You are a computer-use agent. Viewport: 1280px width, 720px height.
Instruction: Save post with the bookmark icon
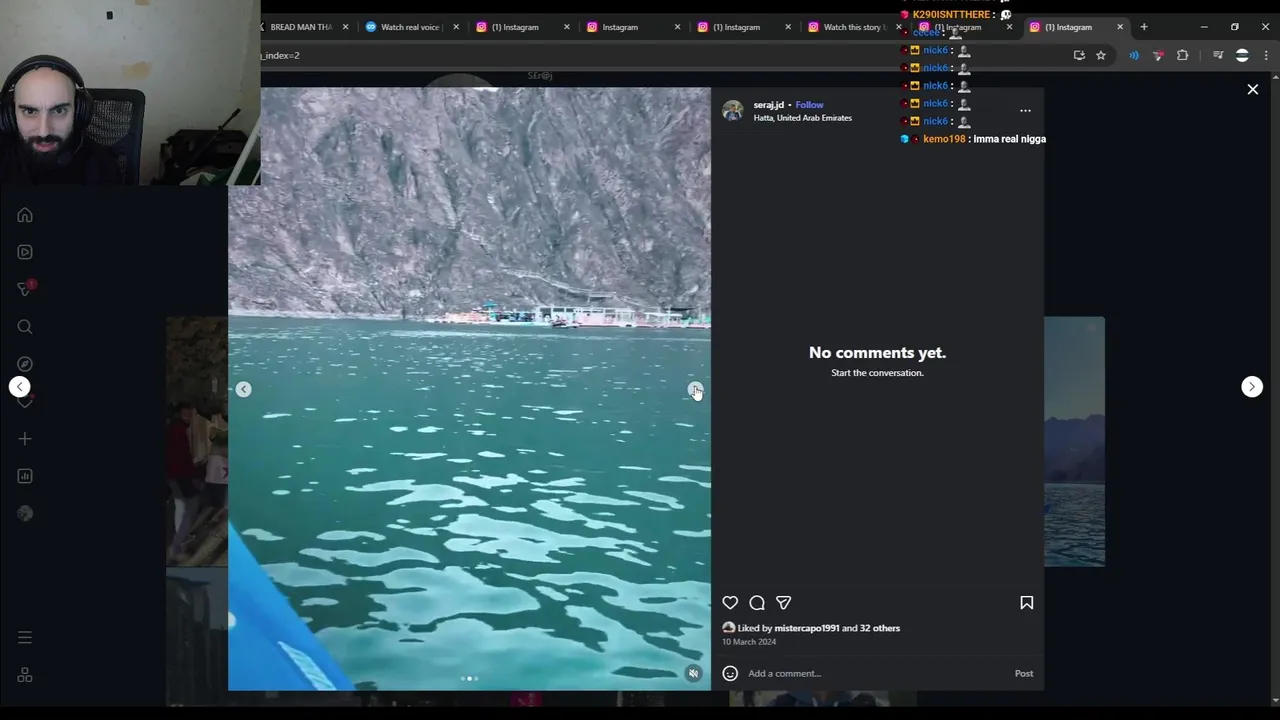pyautogui.click(x=1026, y=603)
